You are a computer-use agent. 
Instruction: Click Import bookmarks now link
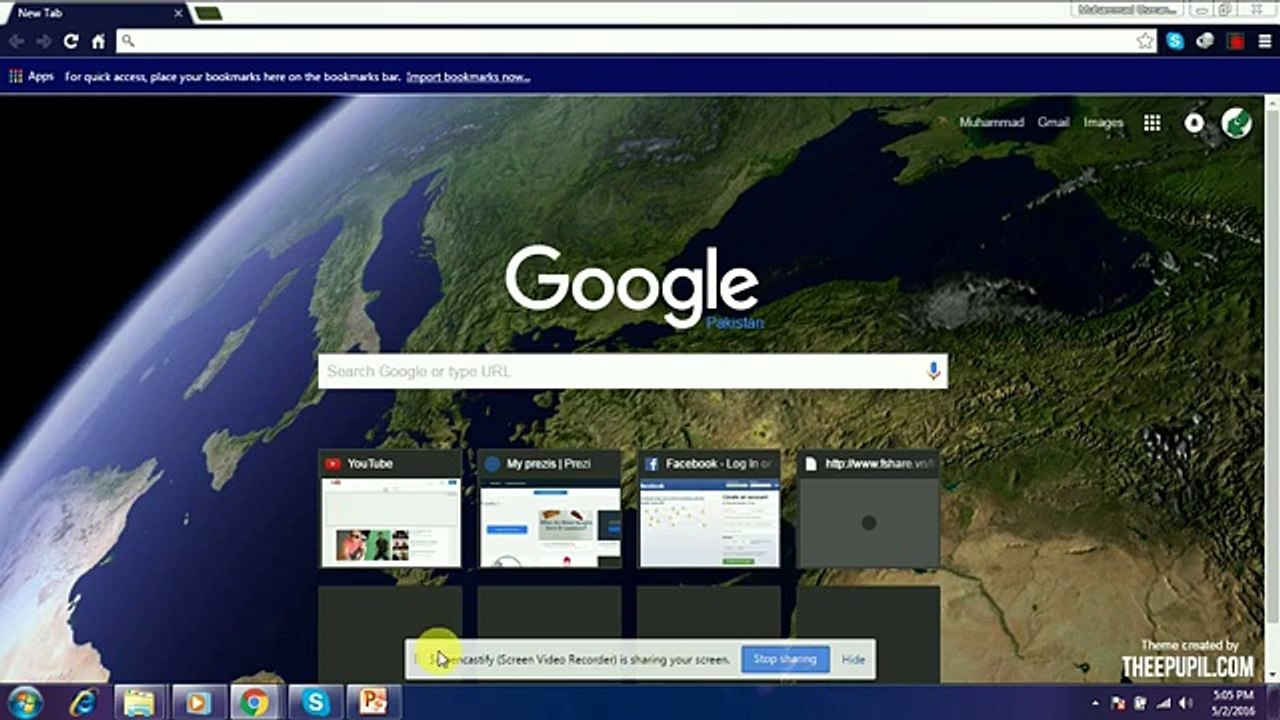pos(468,77)
